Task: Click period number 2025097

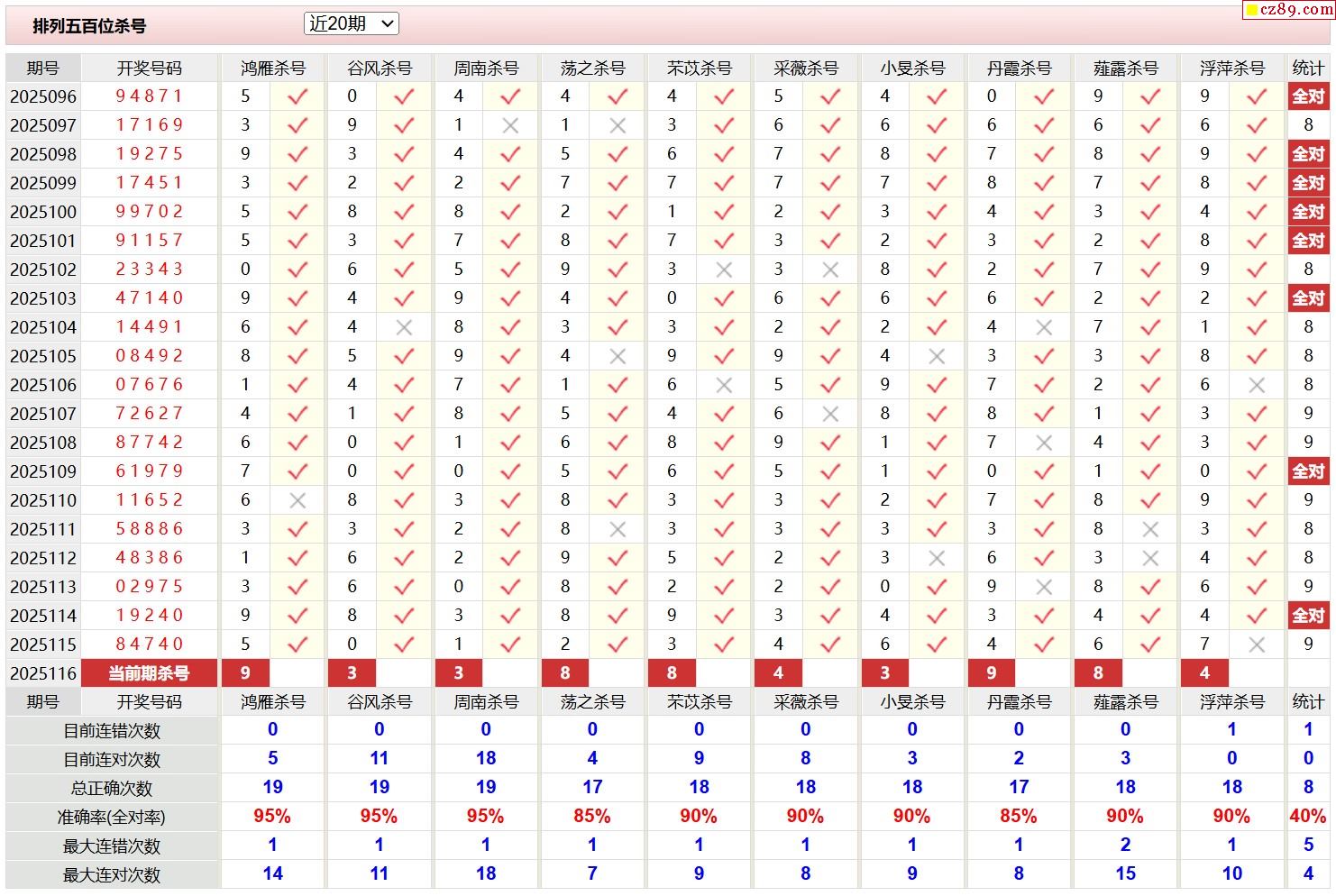Action: [x=43, y=125]
